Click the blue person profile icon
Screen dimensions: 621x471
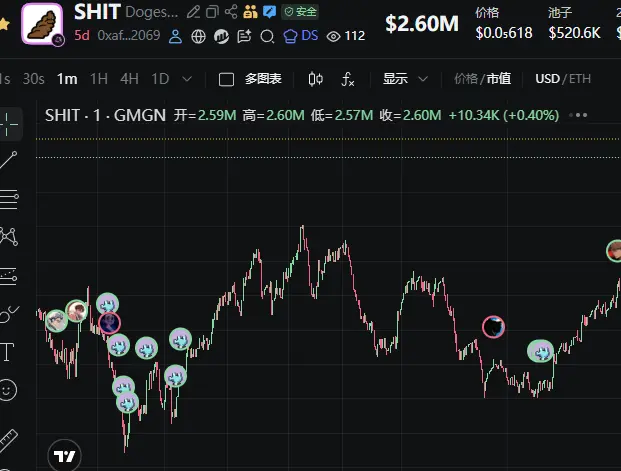[175, 36]
